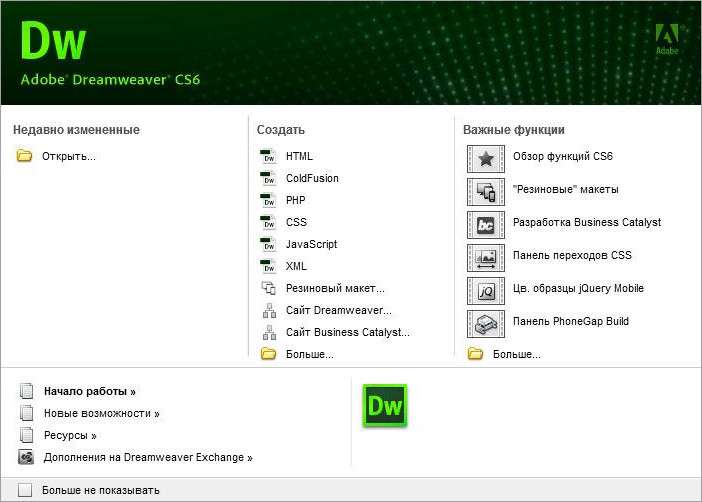702x502 pixels.
Task: Click the fluid layout icon beside Резиновый макет
Action: tap(269, 288)
